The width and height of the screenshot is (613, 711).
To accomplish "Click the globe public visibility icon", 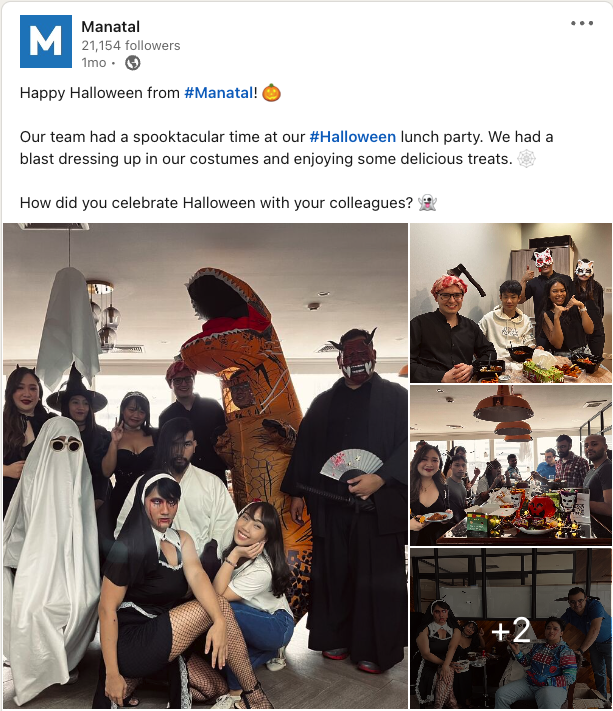I will click(132, 63).
